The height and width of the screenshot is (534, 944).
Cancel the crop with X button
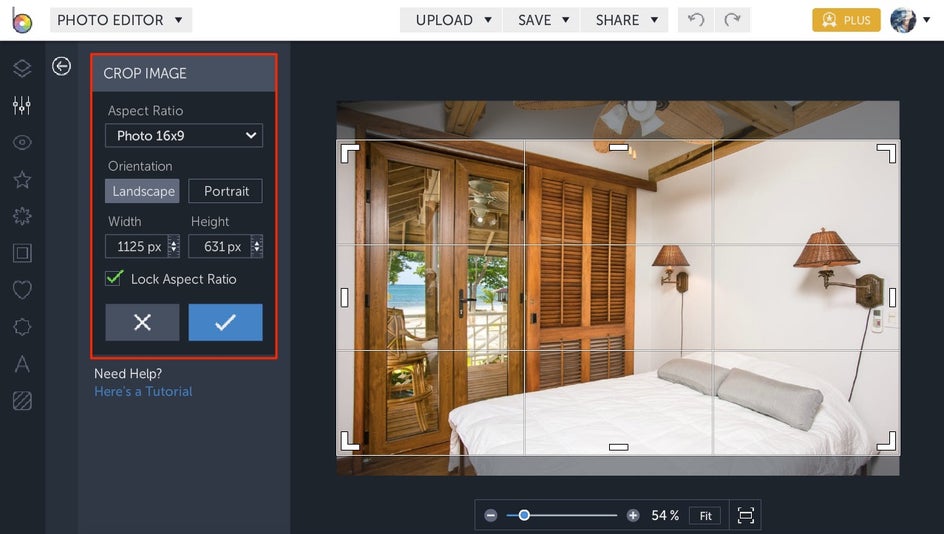coord(142,322)
